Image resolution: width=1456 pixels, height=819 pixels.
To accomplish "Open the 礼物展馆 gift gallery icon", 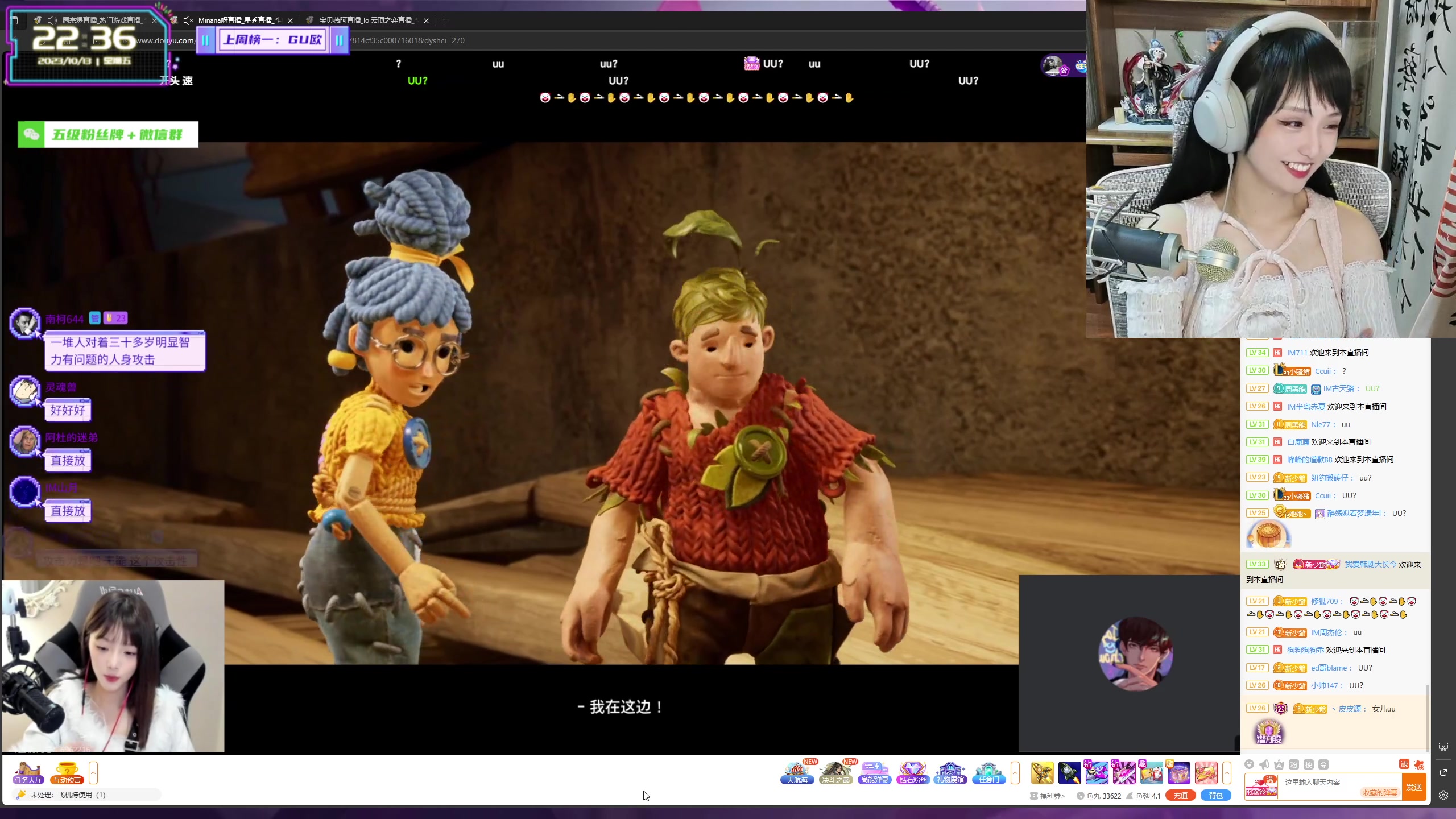I will coord(950,772).
